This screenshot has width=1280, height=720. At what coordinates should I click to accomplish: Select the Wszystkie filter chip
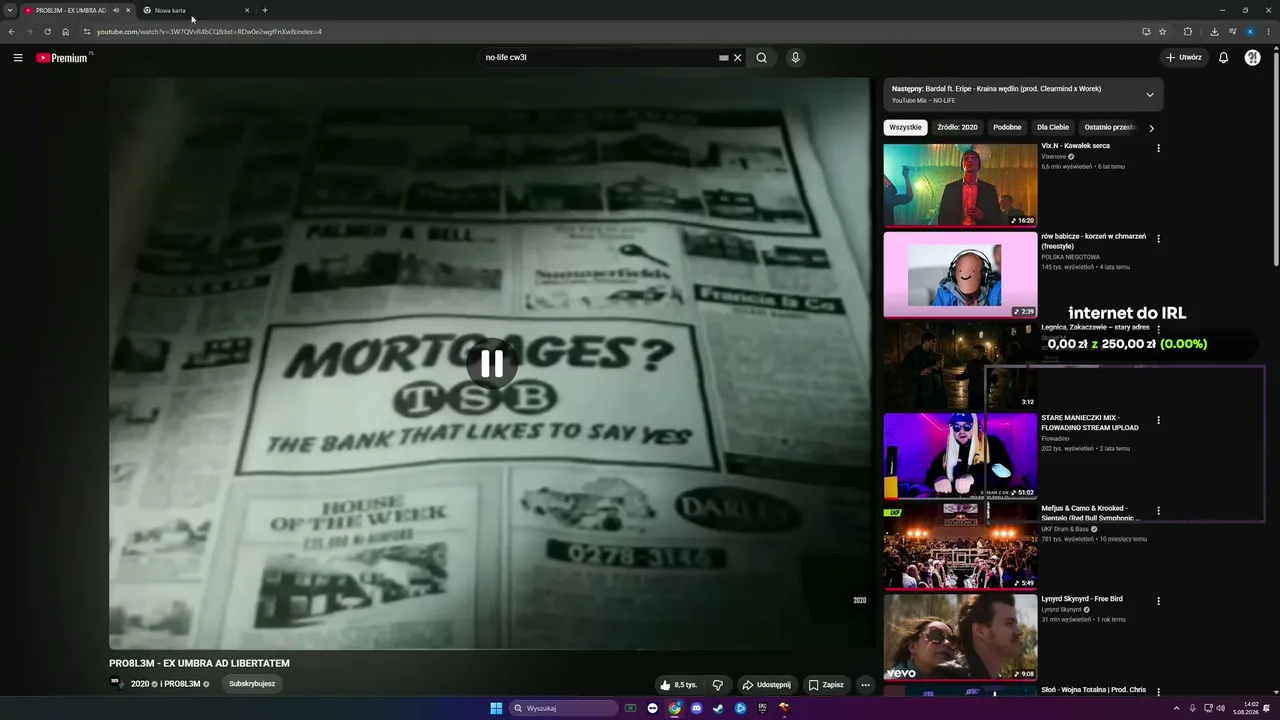click(906, 128)
